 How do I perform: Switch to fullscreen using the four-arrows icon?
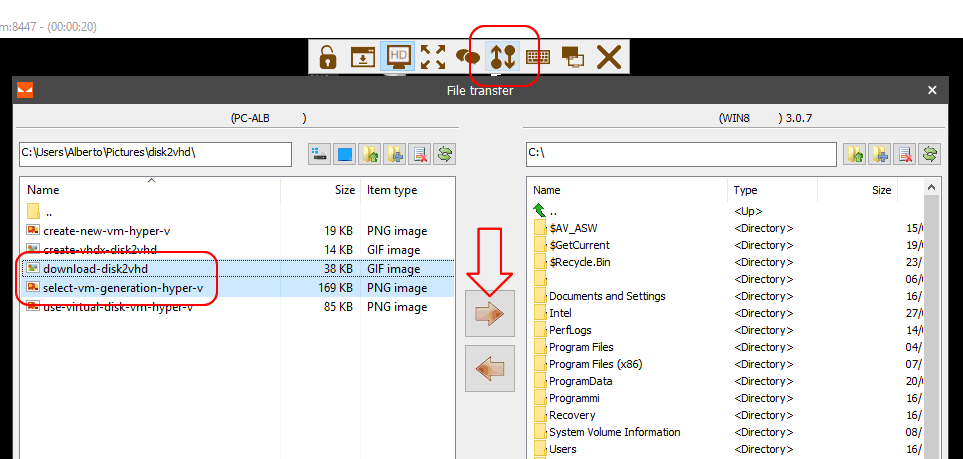433,57
